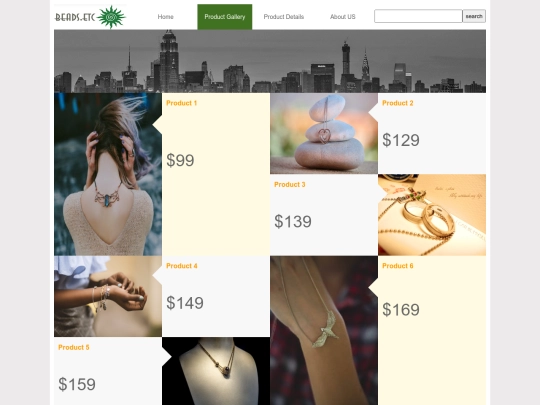
Task: Click the Product 1 title link
Action: pyautogui.click(x=181, y=103)
